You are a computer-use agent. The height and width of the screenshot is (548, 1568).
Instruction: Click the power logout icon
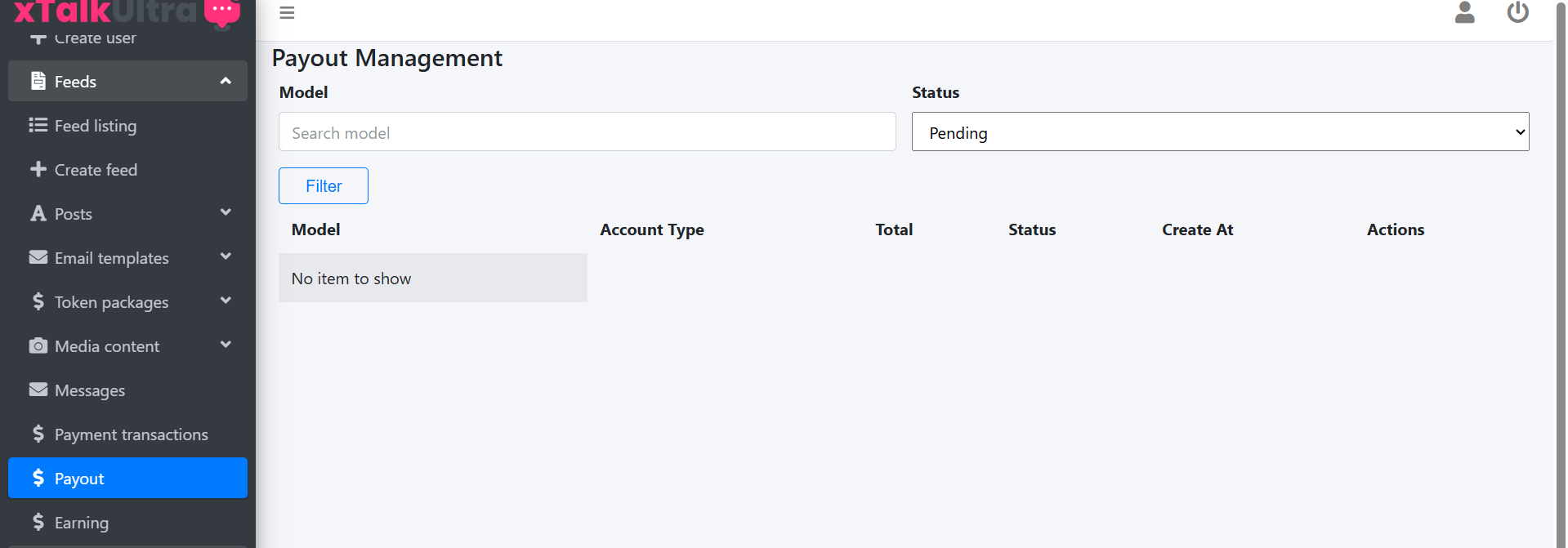(x=1517, y=13)
